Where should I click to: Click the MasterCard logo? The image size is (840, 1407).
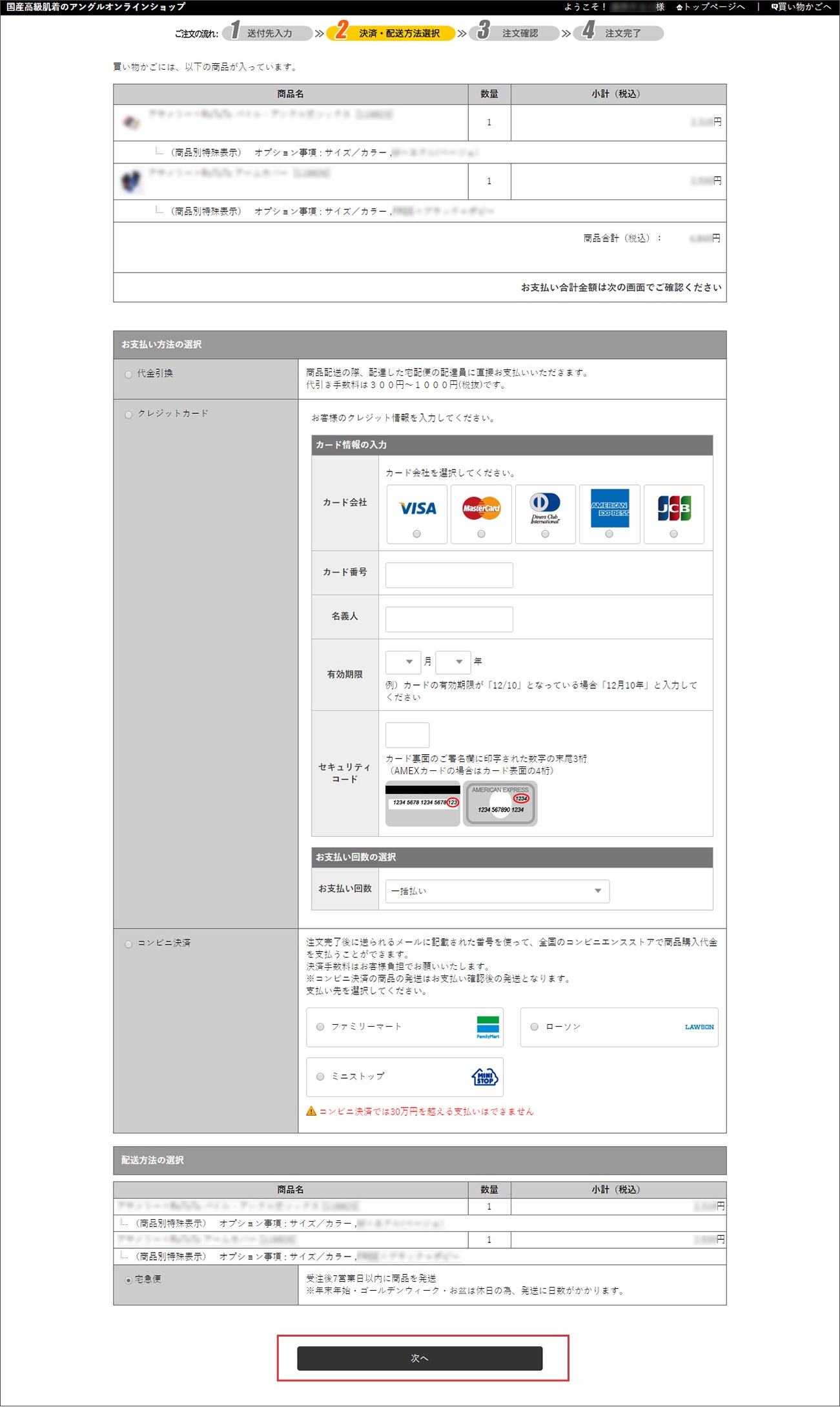click(x=481, y=508)
